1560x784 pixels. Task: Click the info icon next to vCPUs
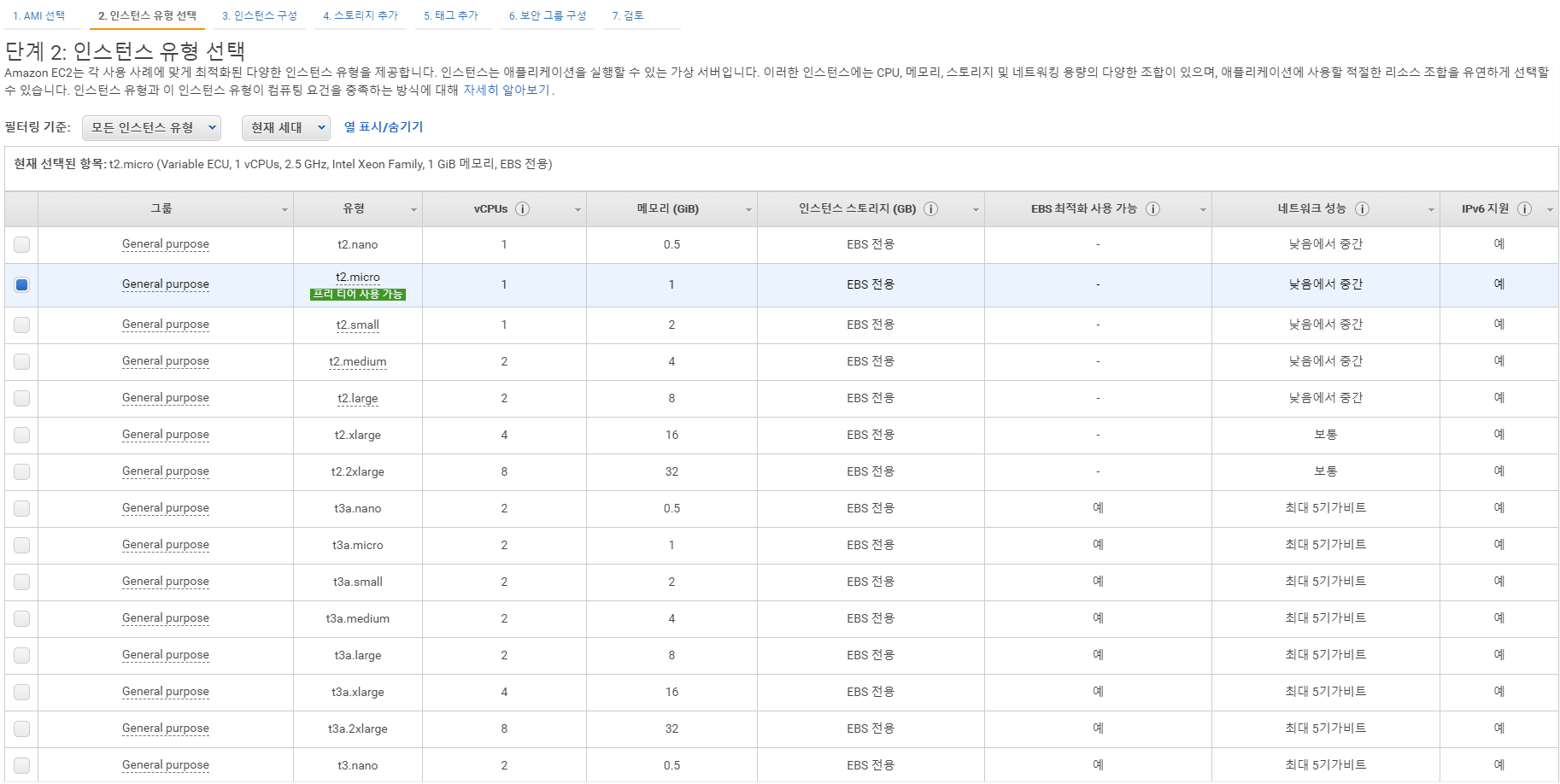[523, 209]
